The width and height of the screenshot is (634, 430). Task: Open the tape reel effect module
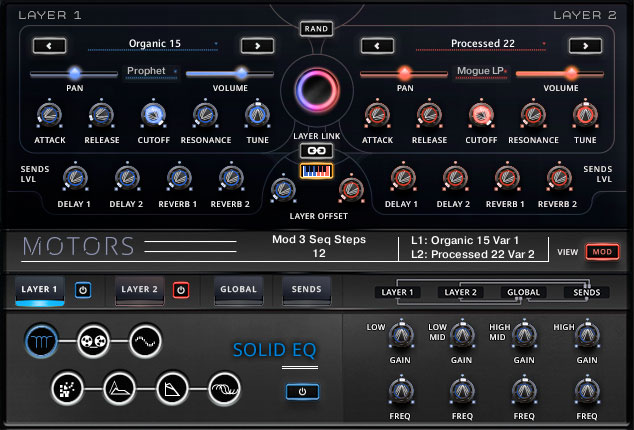tap(93, 340)
